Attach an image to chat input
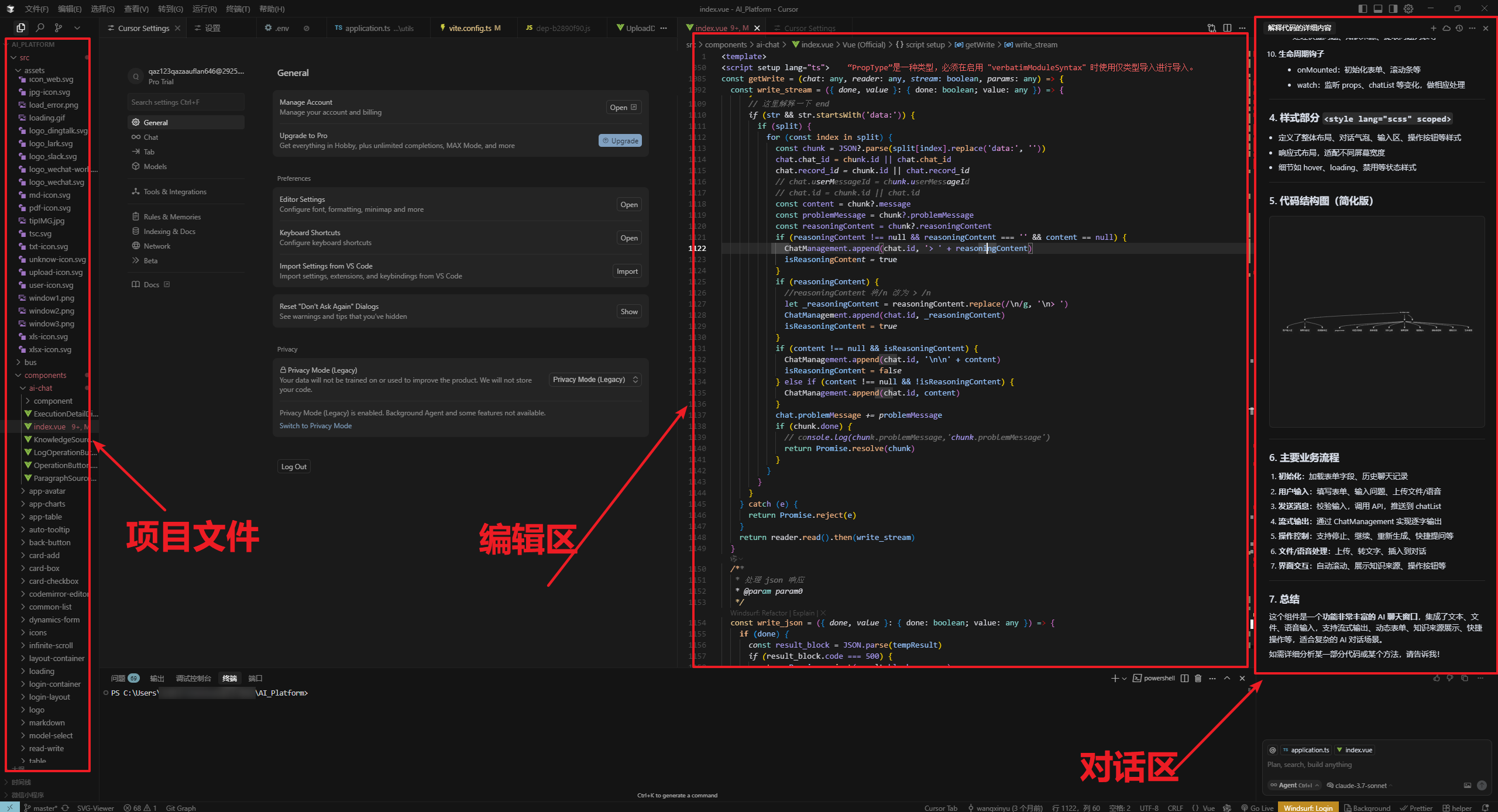This screenshot has height=812, width=1498. (1467, 786)
